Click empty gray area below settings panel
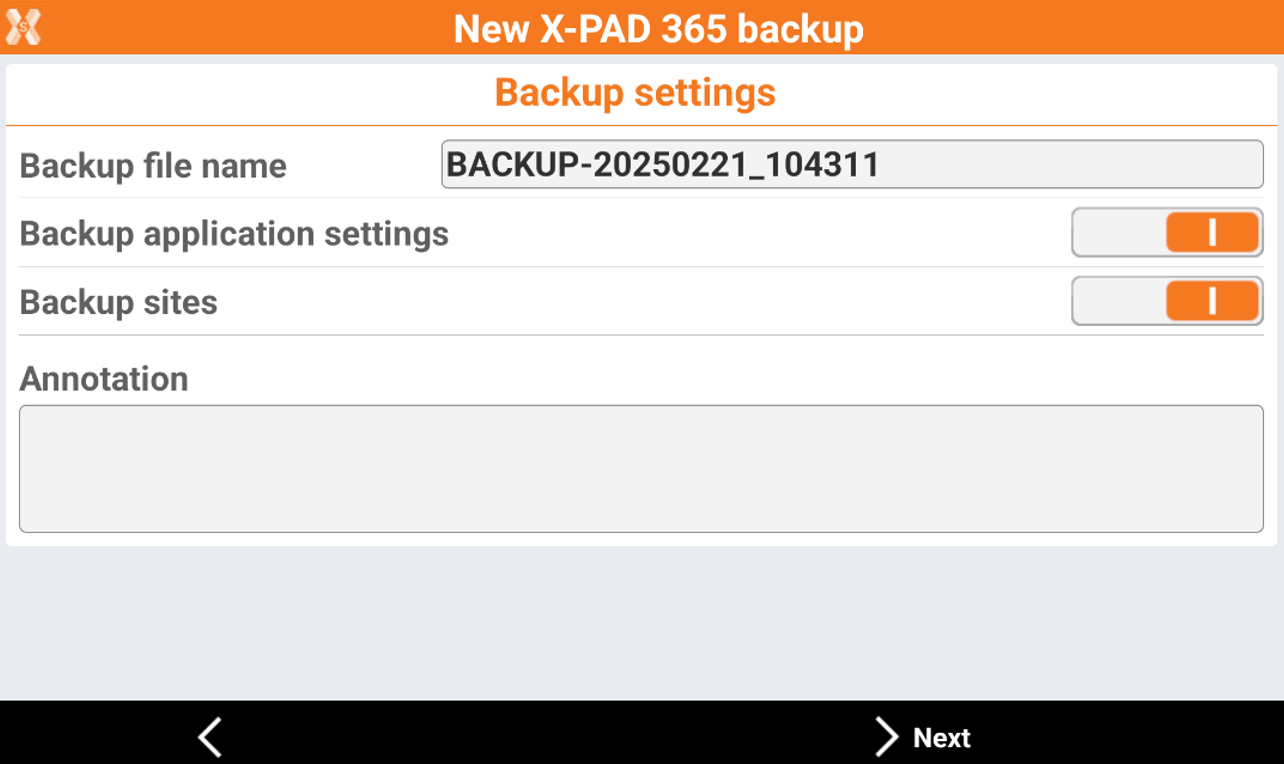 tap(641, 622)
